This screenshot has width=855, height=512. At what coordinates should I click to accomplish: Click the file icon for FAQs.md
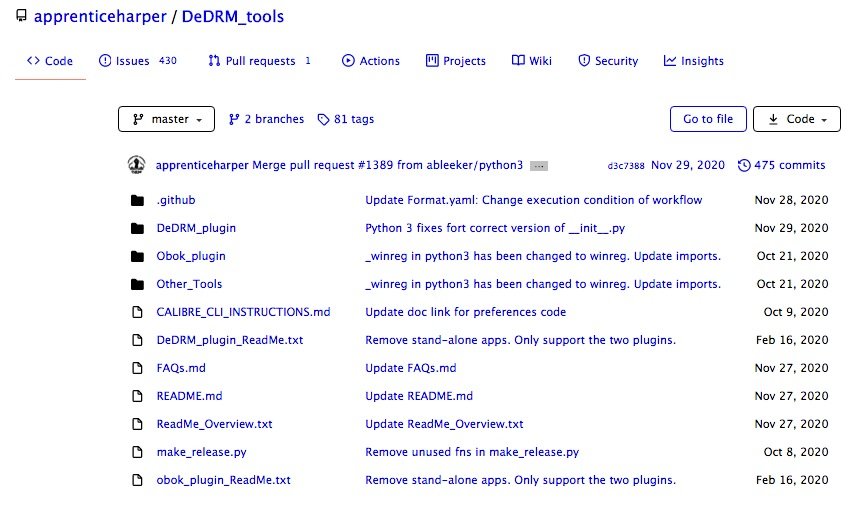pyautogui.click(x=137, y=368)
